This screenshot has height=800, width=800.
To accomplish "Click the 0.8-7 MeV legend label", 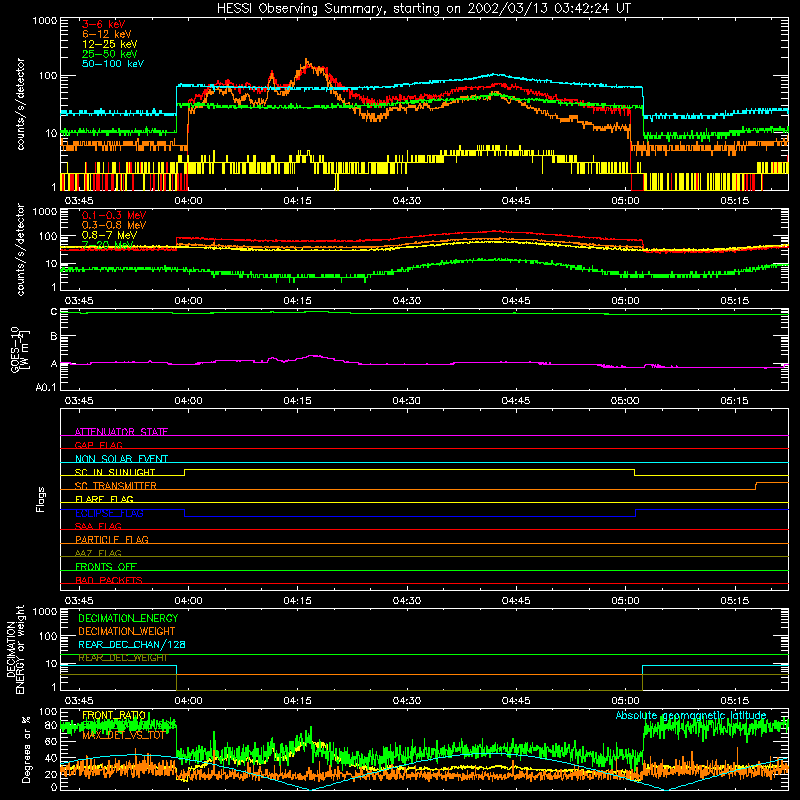I will 109,235.
